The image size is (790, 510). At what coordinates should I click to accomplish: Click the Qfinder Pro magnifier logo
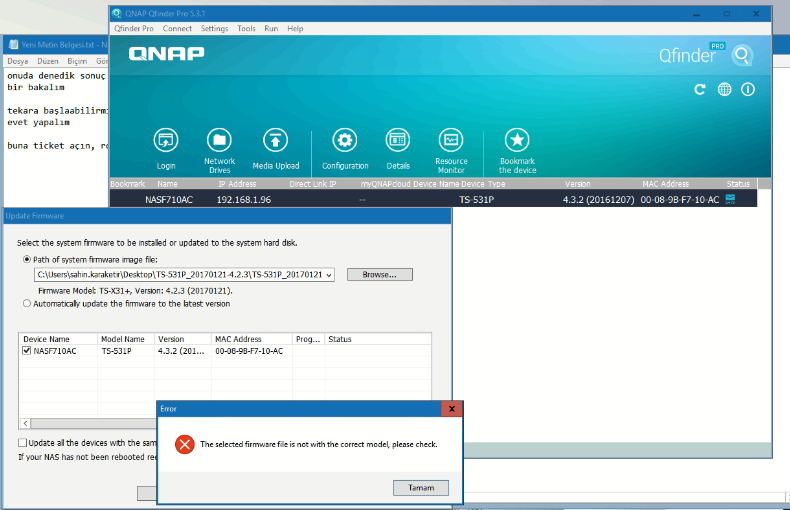pyautogui.click(x=743, y=54)
